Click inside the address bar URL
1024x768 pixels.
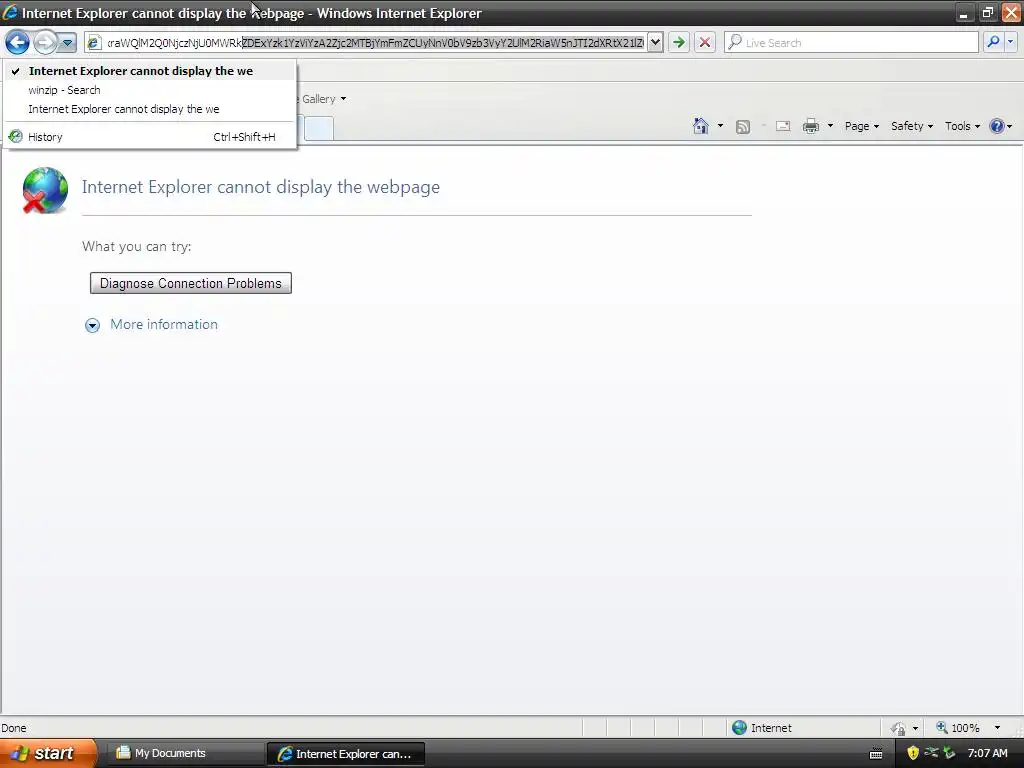click(376, 42)
